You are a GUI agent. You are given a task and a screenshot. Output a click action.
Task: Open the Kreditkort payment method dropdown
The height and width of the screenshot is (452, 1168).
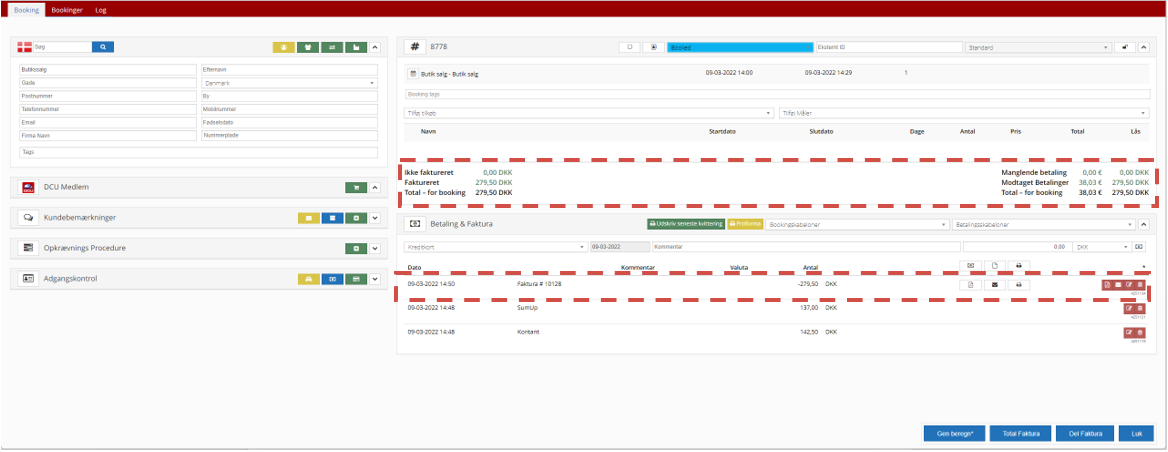click(x=495, y=246)
